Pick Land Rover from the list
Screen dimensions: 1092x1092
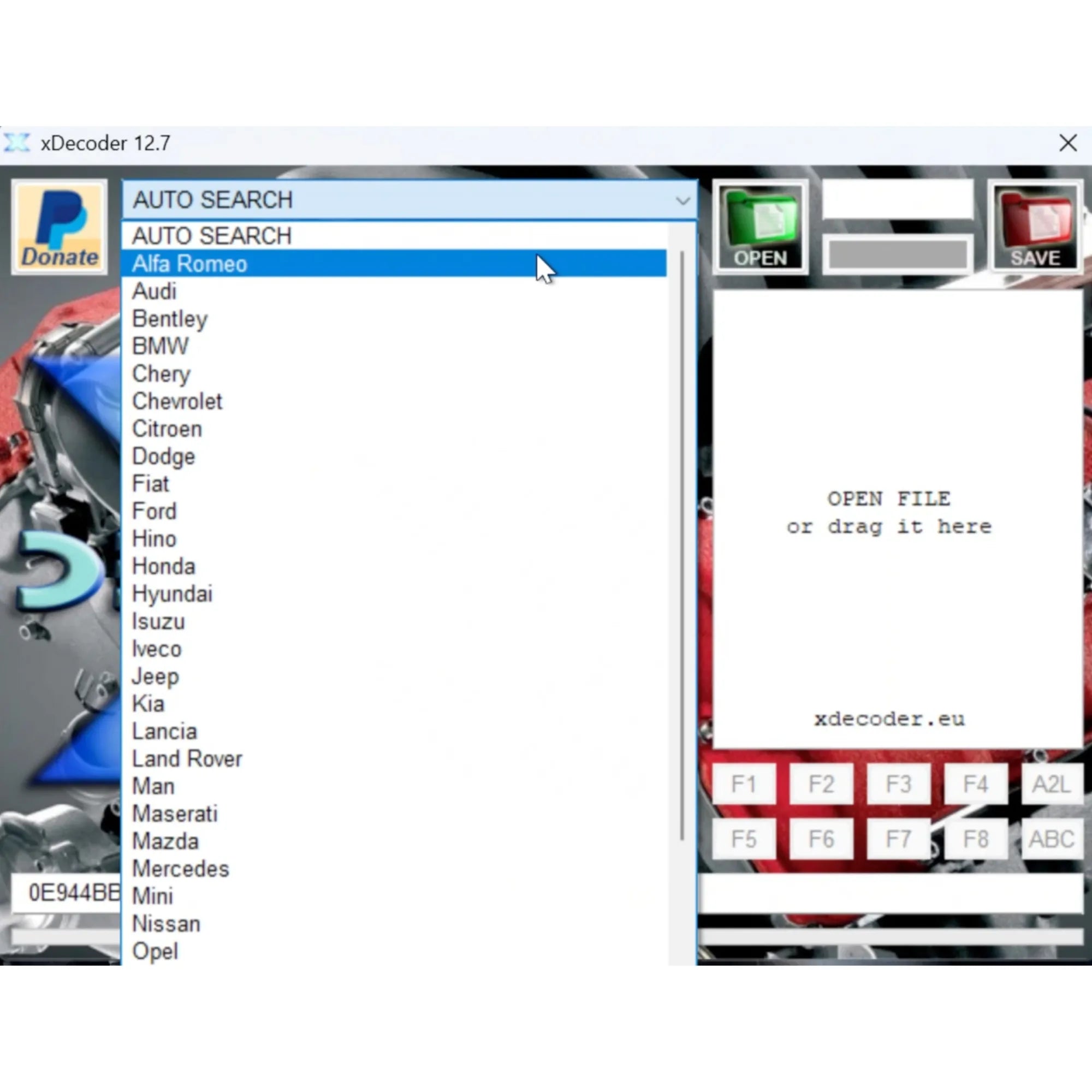point(187,758)
